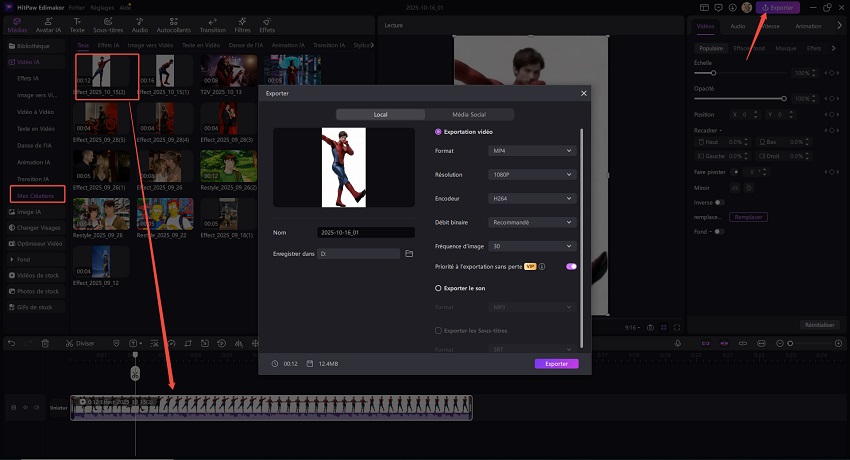Click the purple Exporter button in dialog

tap(556, 364)
